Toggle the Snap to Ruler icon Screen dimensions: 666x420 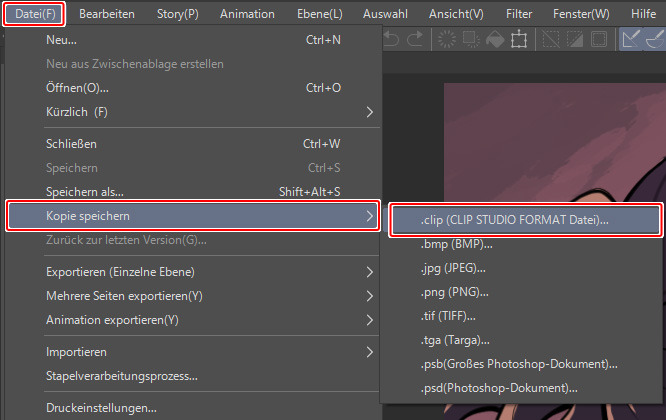(x=631, y=40)
